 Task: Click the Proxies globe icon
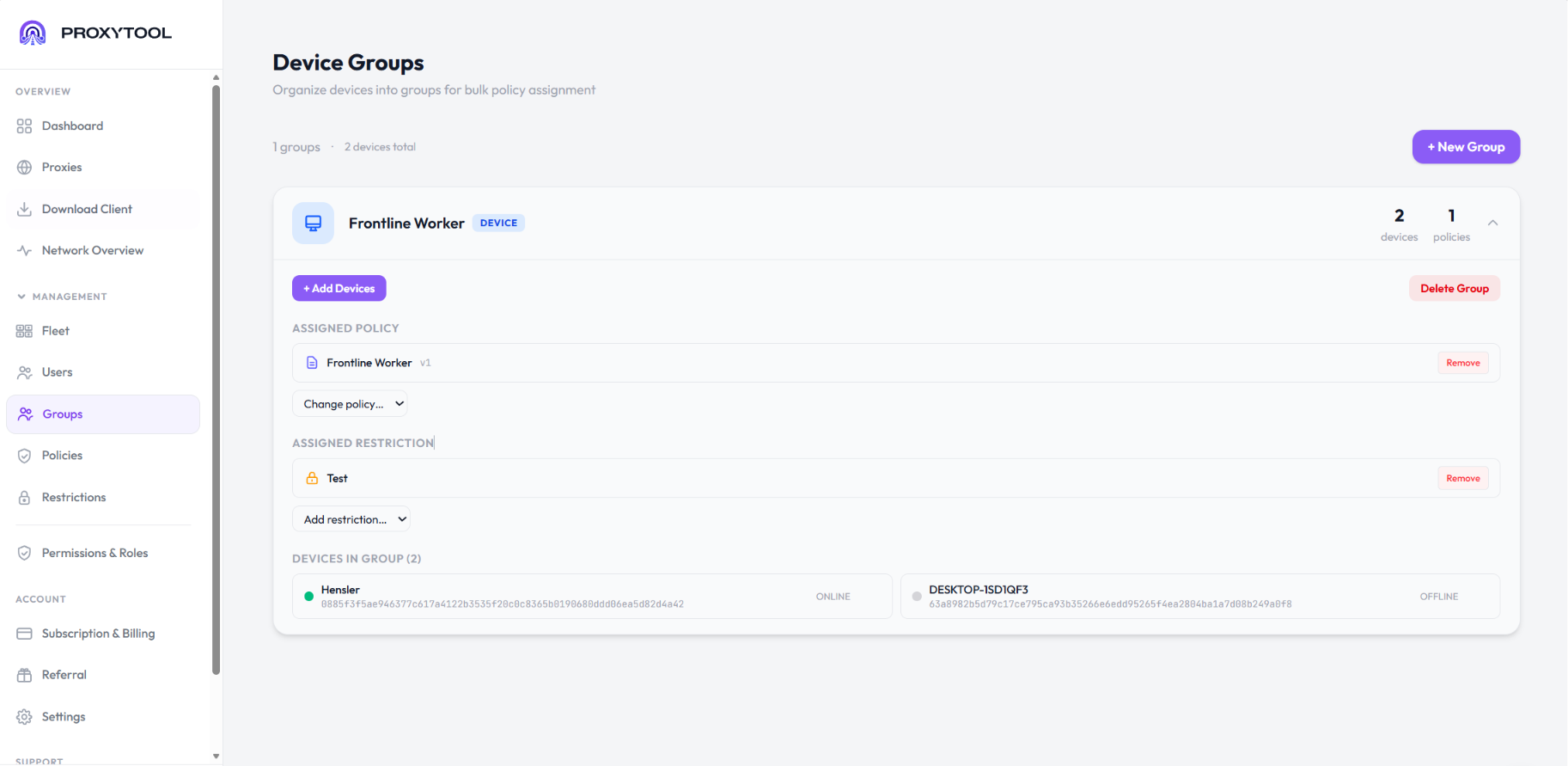coord(24,167)
